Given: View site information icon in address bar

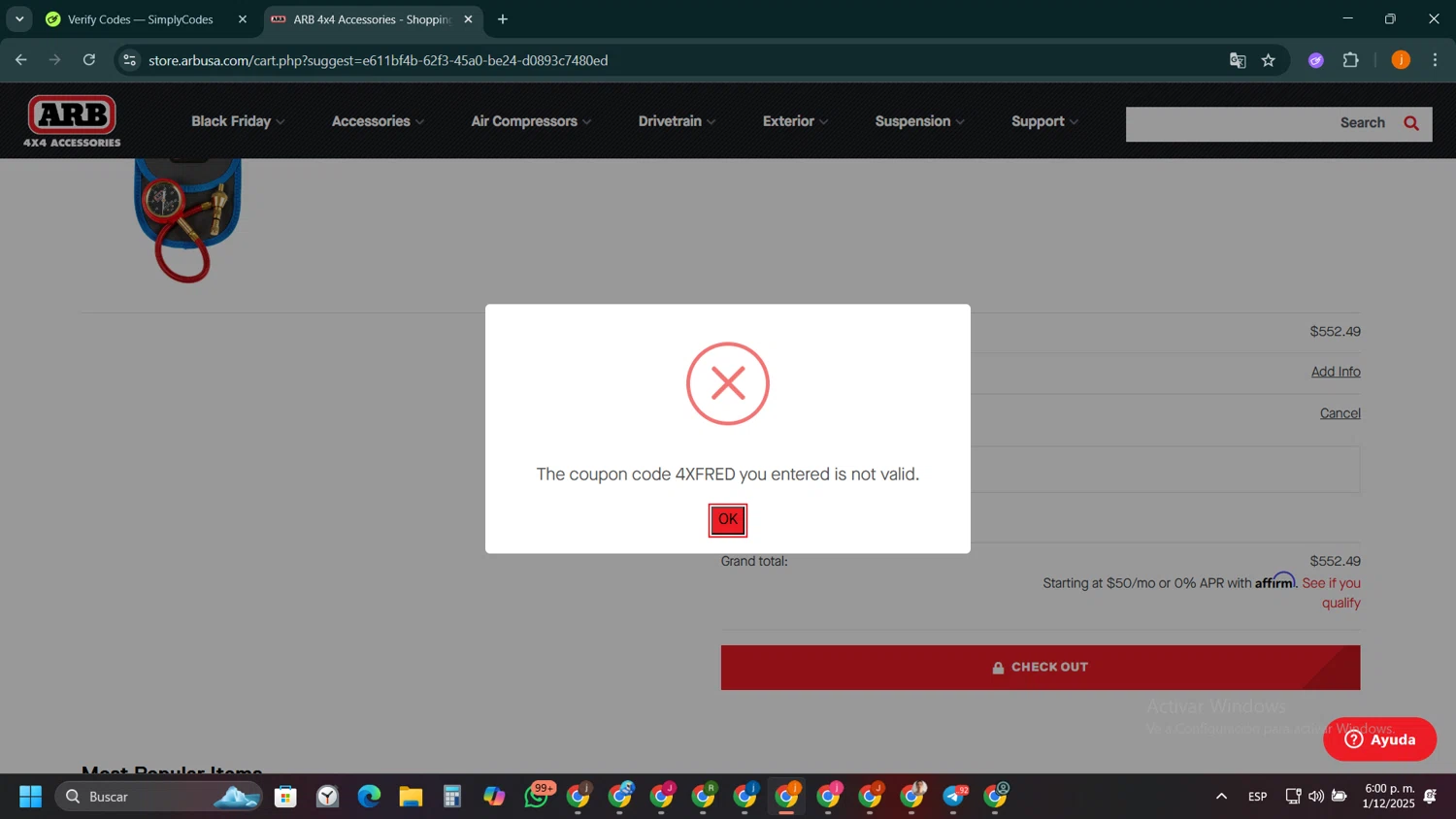Looking at the screenshot, I should click(x=129, y=60).
